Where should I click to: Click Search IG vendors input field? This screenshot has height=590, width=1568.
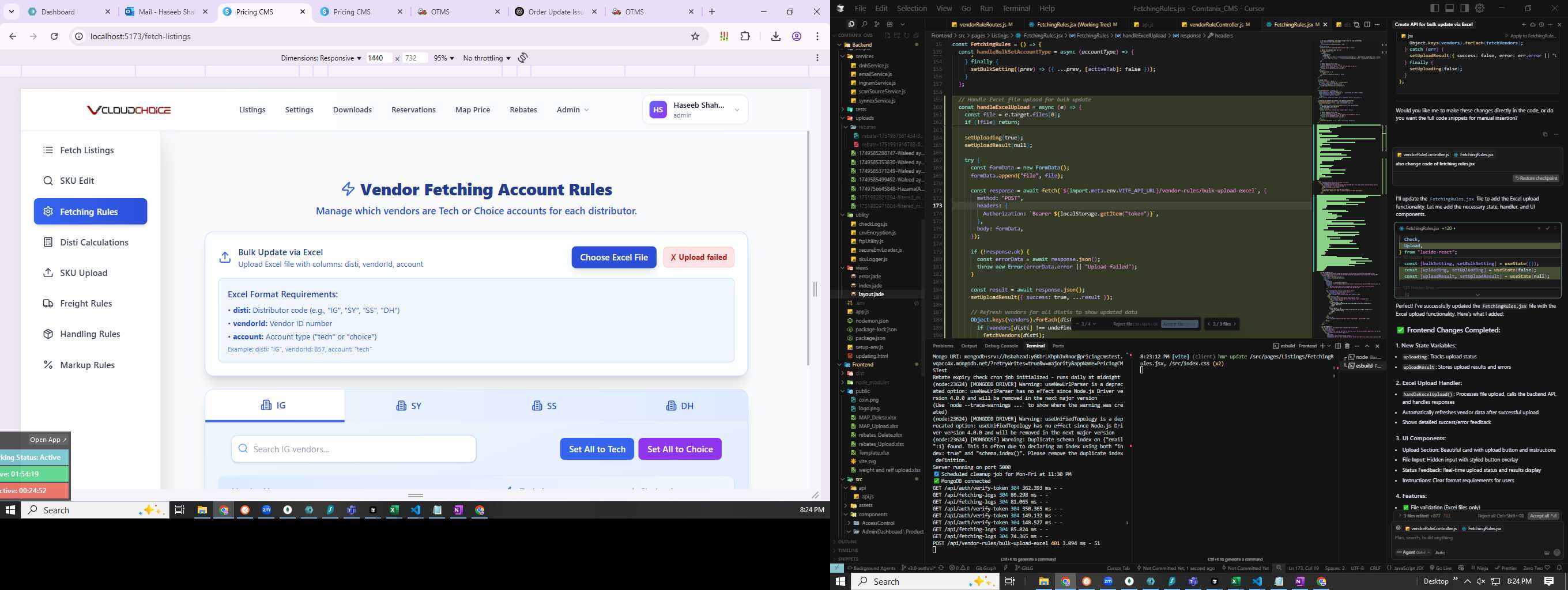point(353,449)
